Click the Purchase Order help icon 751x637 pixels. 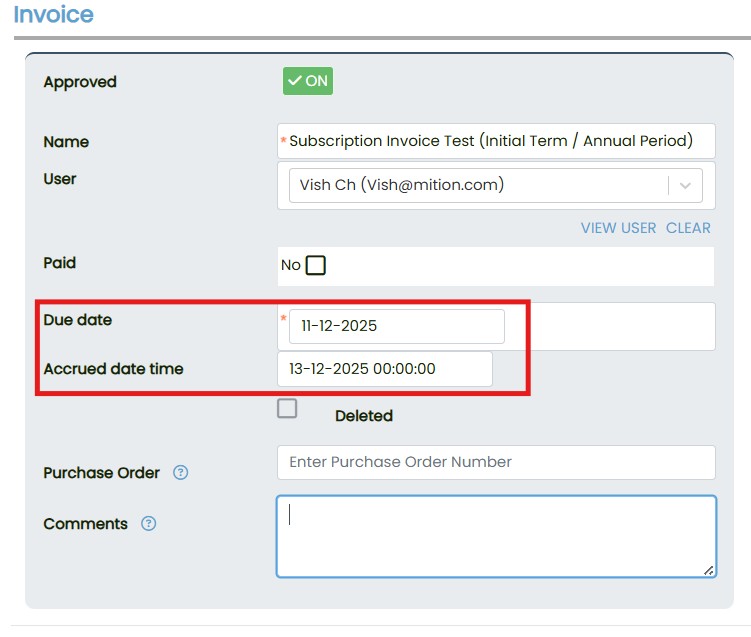(181, 473)
